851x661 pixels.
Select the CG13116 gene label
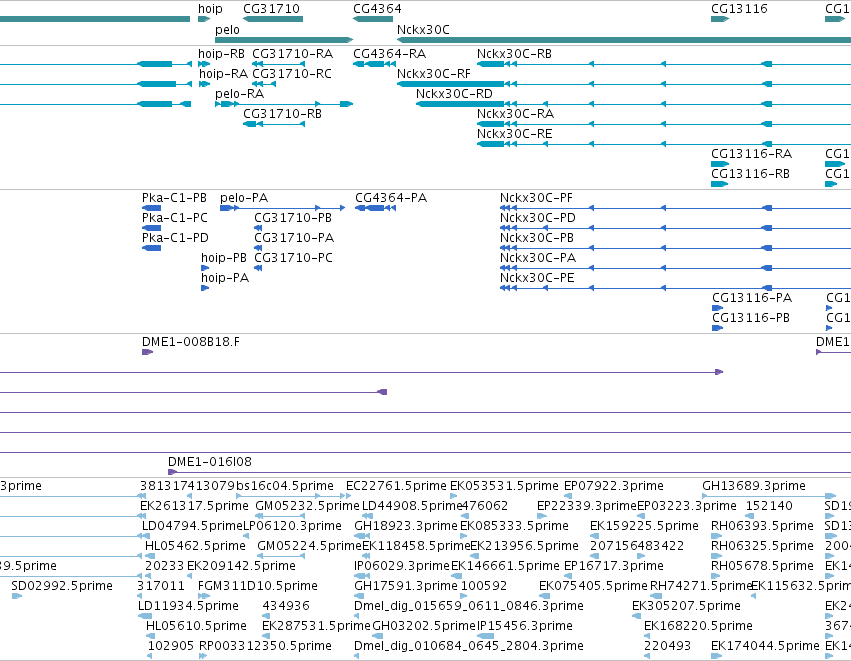click(x=739, y=9)
